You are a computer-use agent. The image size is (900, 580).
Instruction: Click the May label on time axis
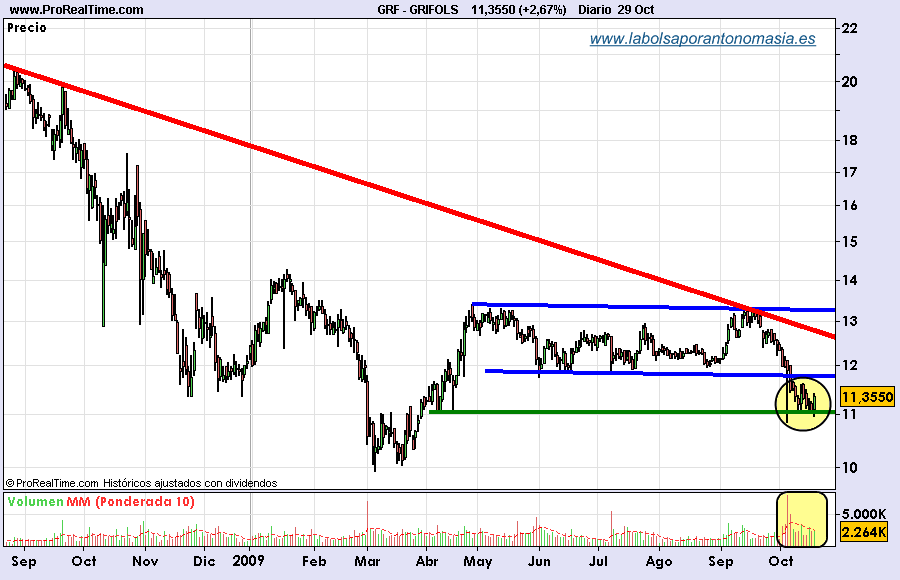tap(478, 561)
